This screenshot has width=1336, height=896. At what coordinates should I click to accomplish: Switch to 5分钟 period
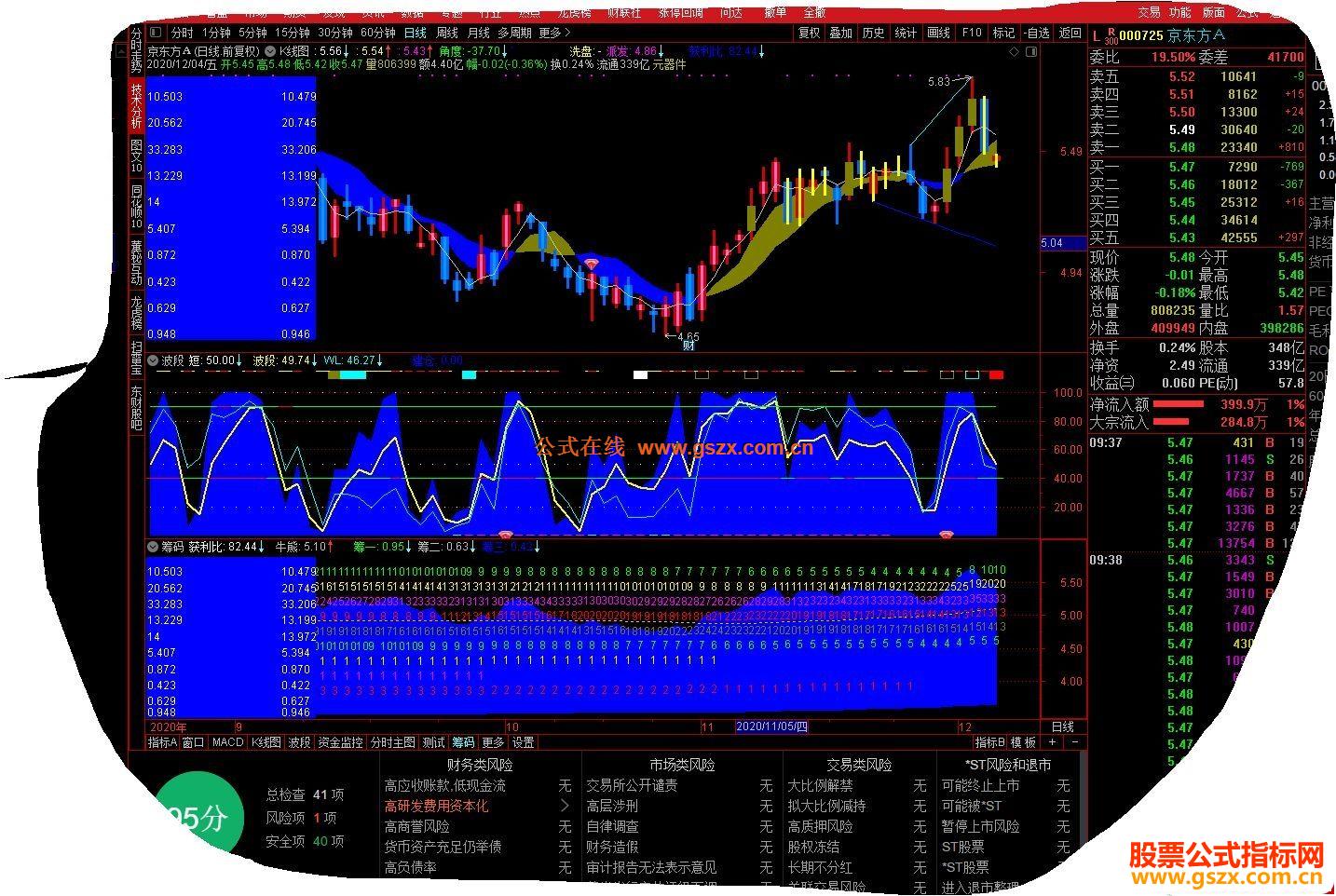pyautogui.click(x=252, y=33)
